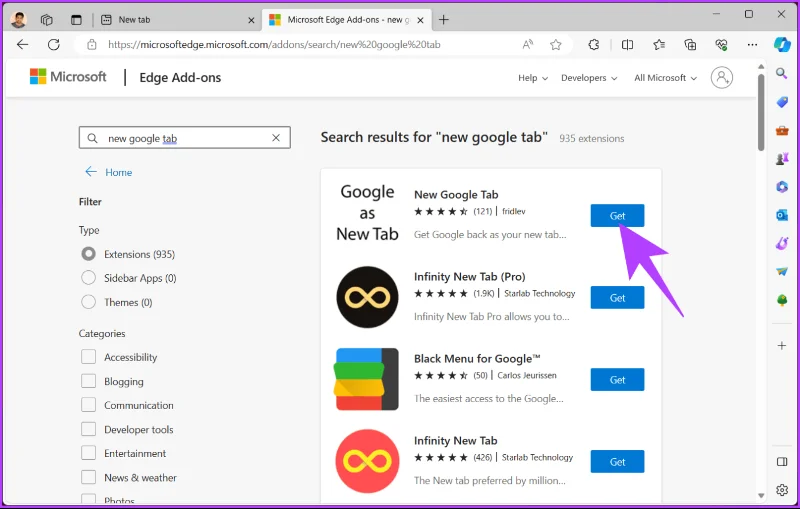Close the Microsoft Edge Add-ons tab

420,20
